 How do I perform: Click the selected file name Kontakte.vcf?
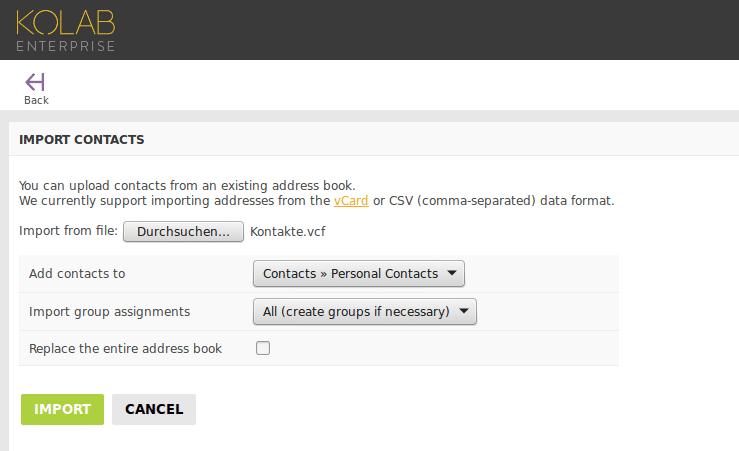click(287, 232)
